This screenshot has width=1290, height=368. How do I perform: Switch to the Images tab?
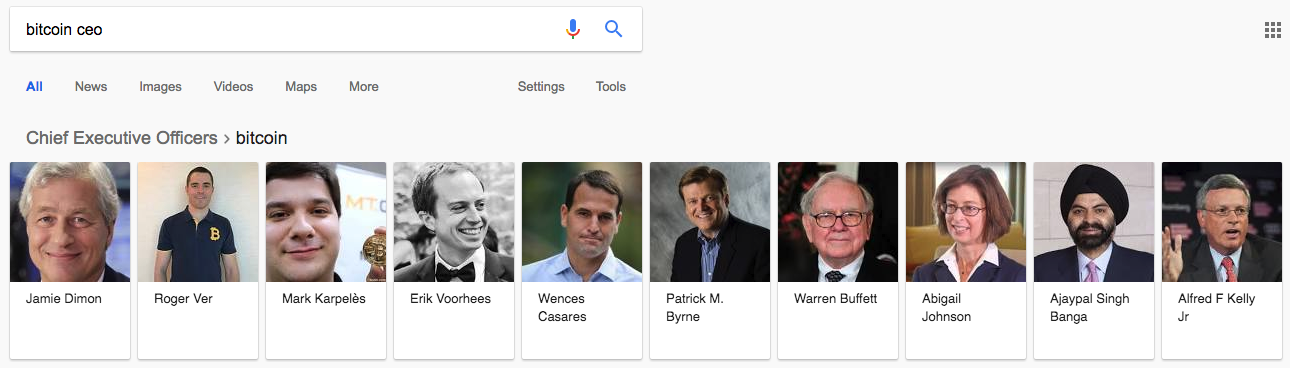[x=160, y=87]
